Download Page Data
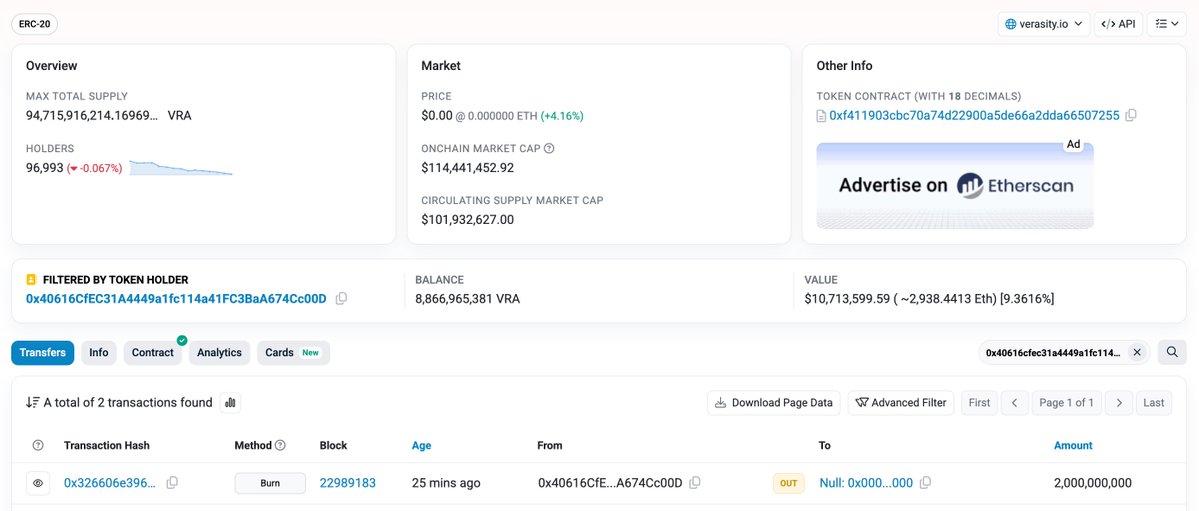 [774, 402]
